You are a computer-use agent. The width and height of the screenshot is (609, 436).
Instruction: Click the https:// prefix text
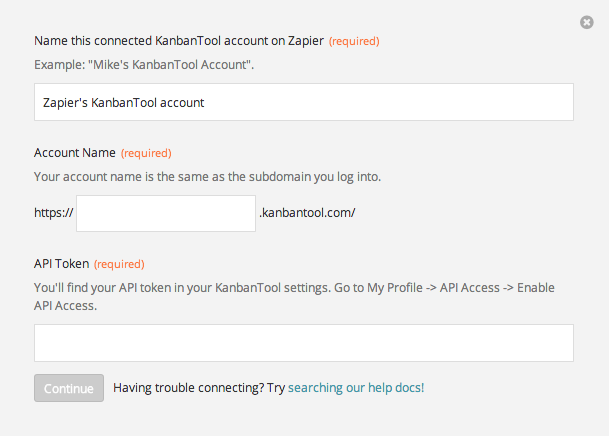tap(54, 213)
